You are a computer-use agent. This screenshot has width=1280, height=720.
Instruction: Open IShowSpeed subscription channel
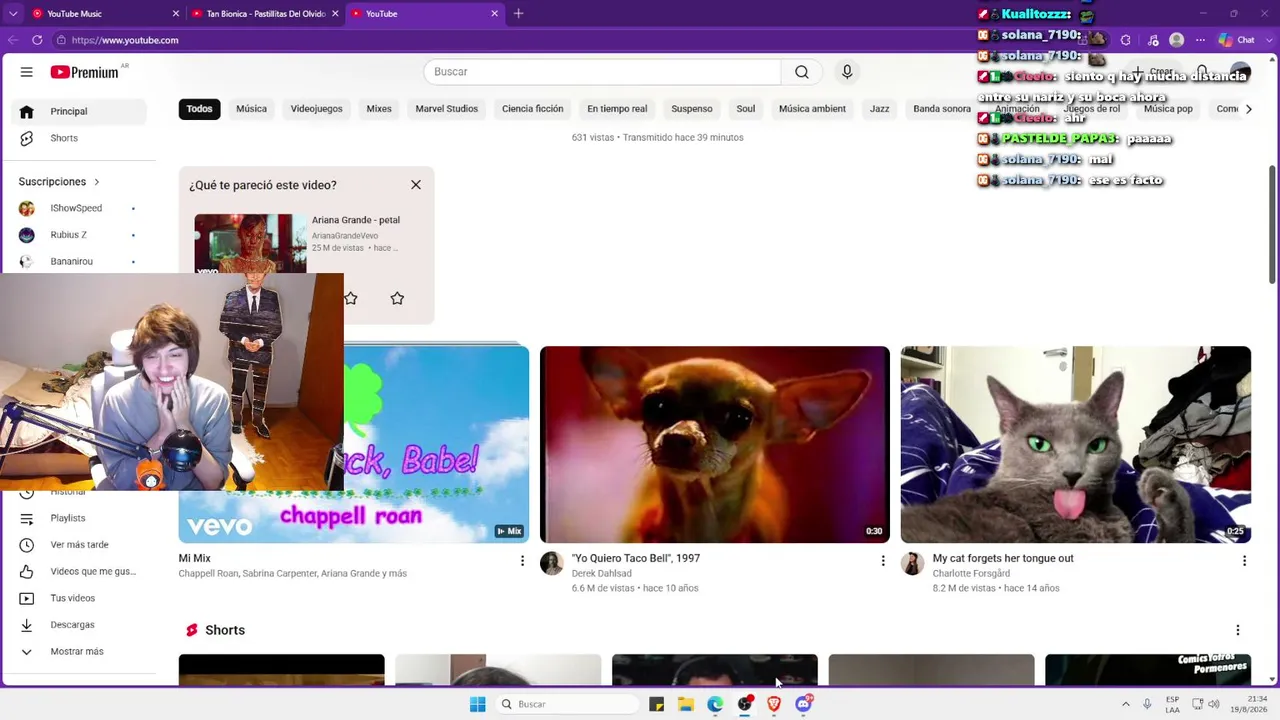(80, 208)
